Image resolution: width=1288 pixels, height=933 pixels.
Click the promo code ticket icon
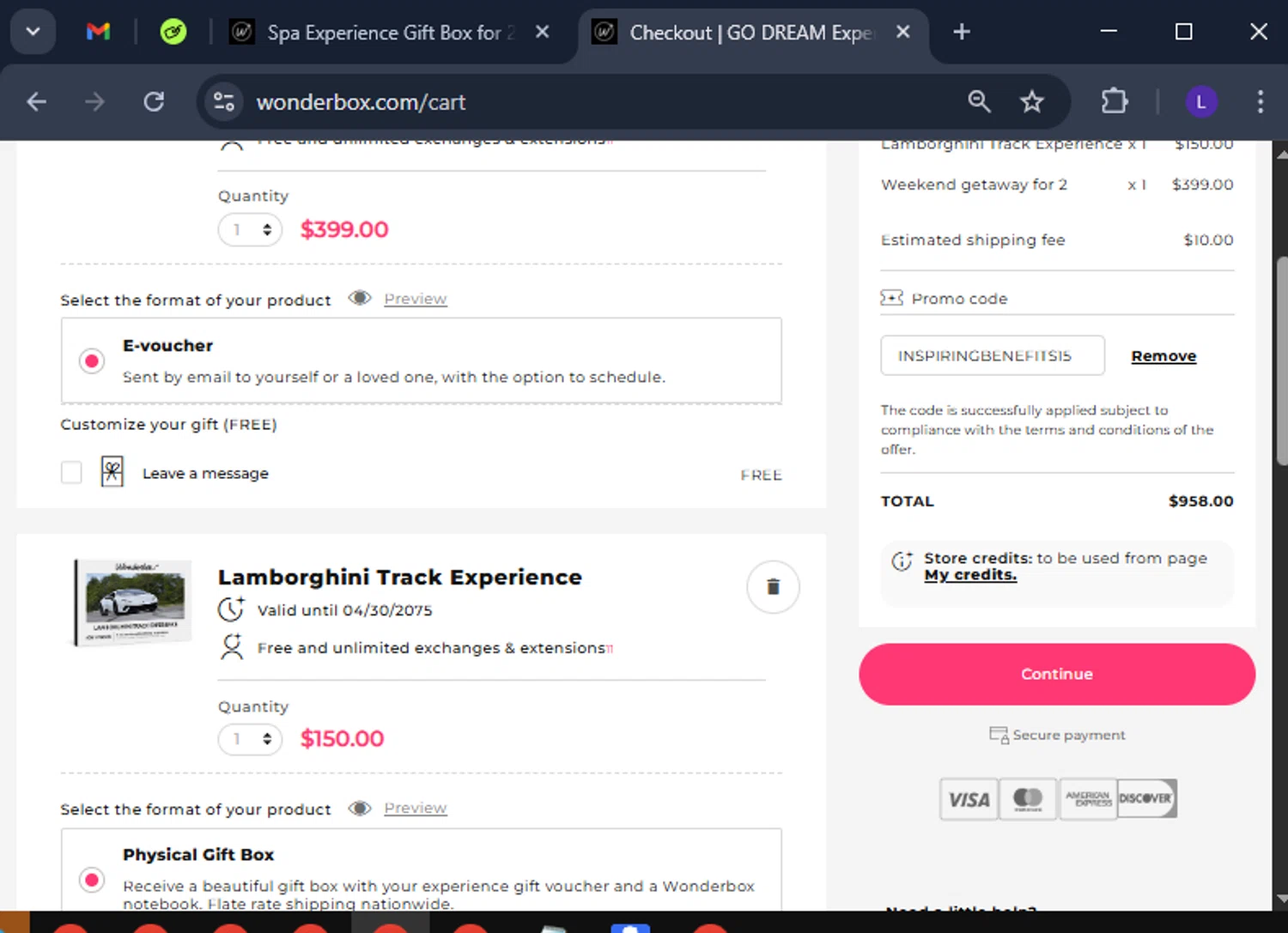click(891, 298)
